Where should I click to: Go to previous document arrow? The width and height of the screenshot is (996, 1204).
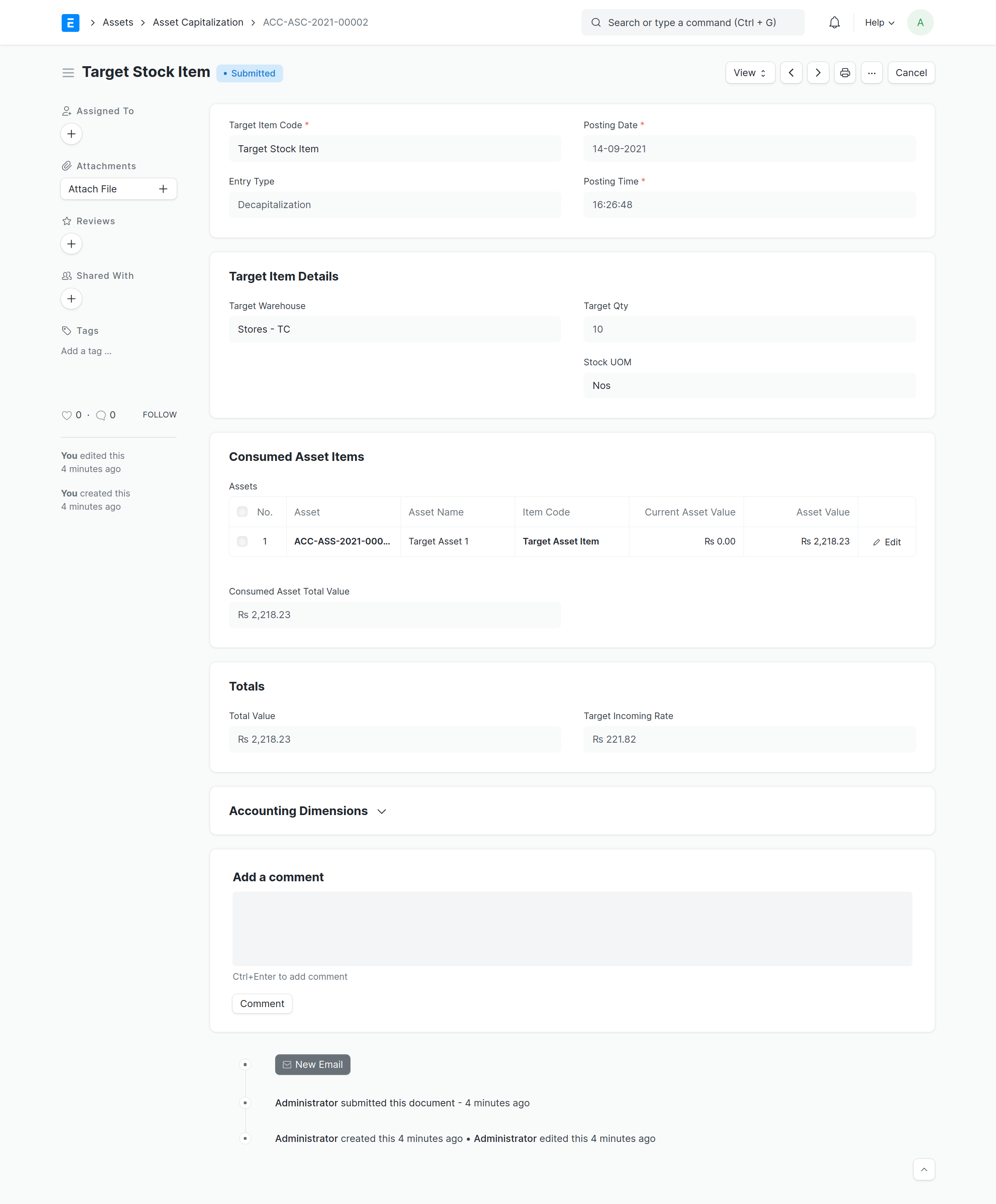[791, 73]
